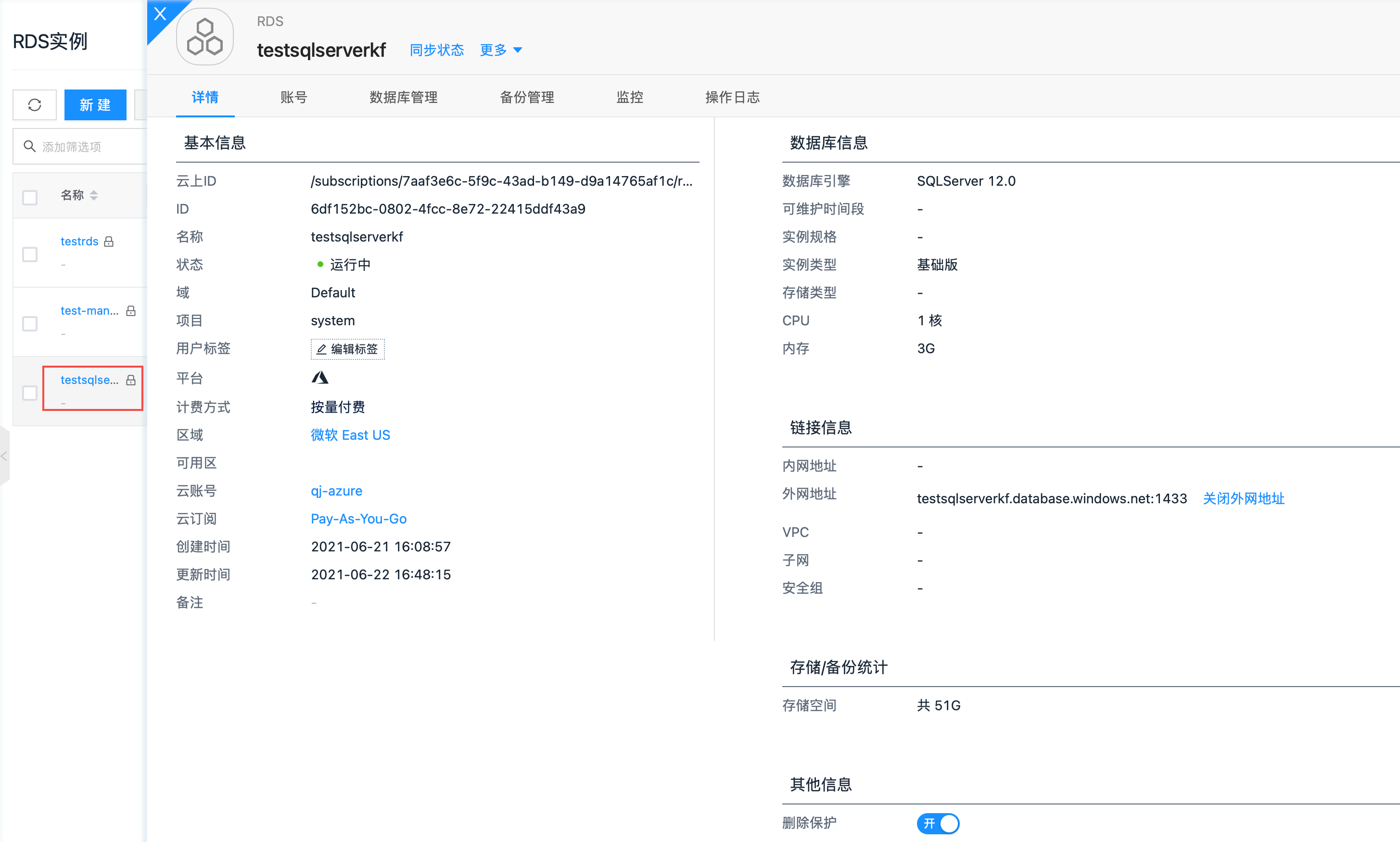The width and height of the screenshot is (1400, 842).
Task: Click the name column sort arrows
Action: point(94,195)
